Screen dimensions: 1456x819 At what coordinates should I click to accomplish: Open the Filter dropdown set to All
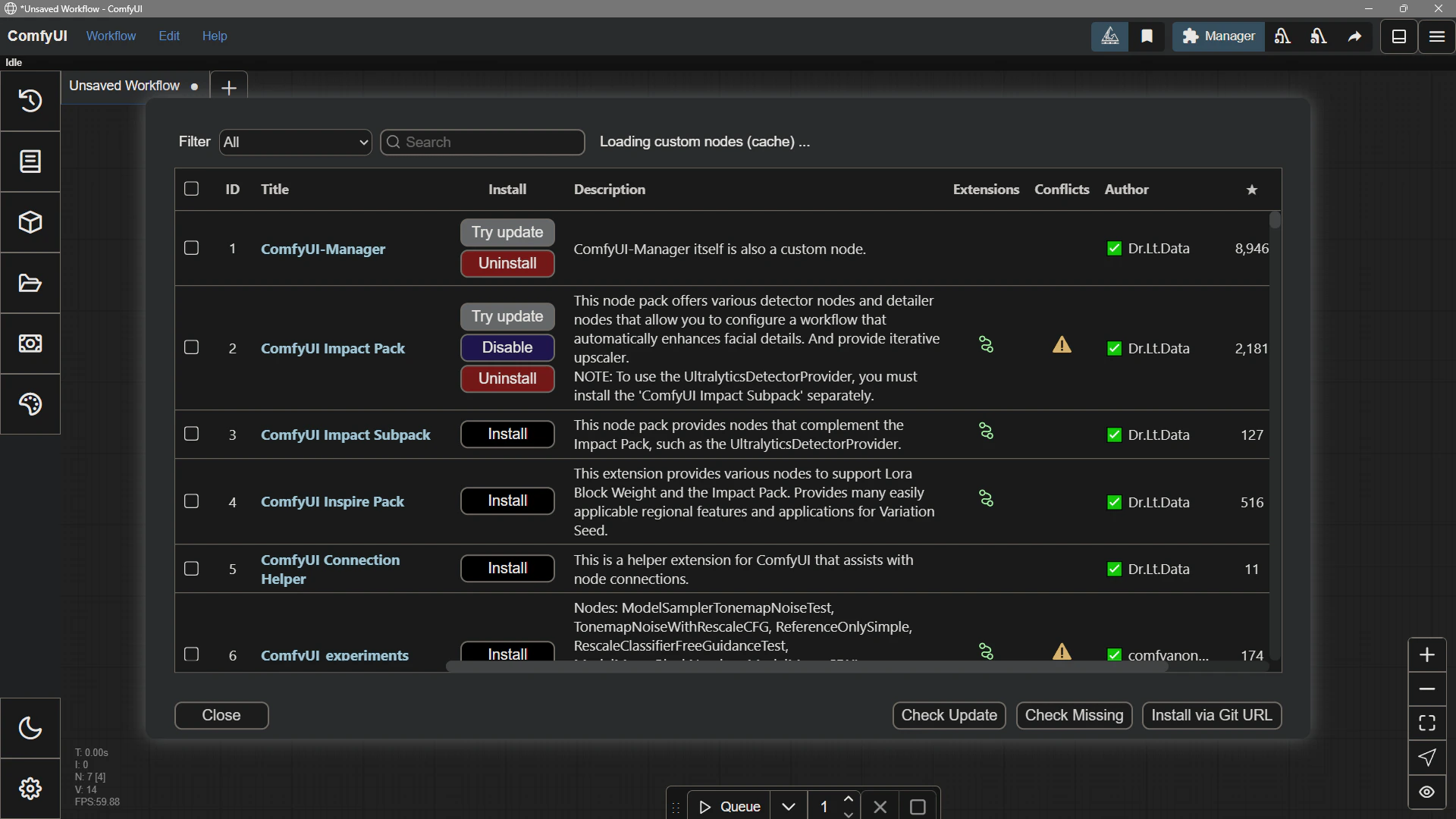(x=295, y=142)
